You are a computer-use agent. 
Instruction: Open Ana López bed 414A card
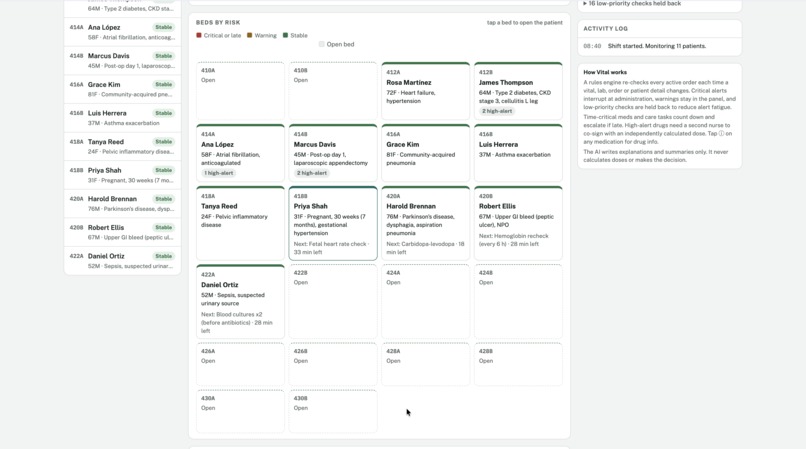coord(240,153)
